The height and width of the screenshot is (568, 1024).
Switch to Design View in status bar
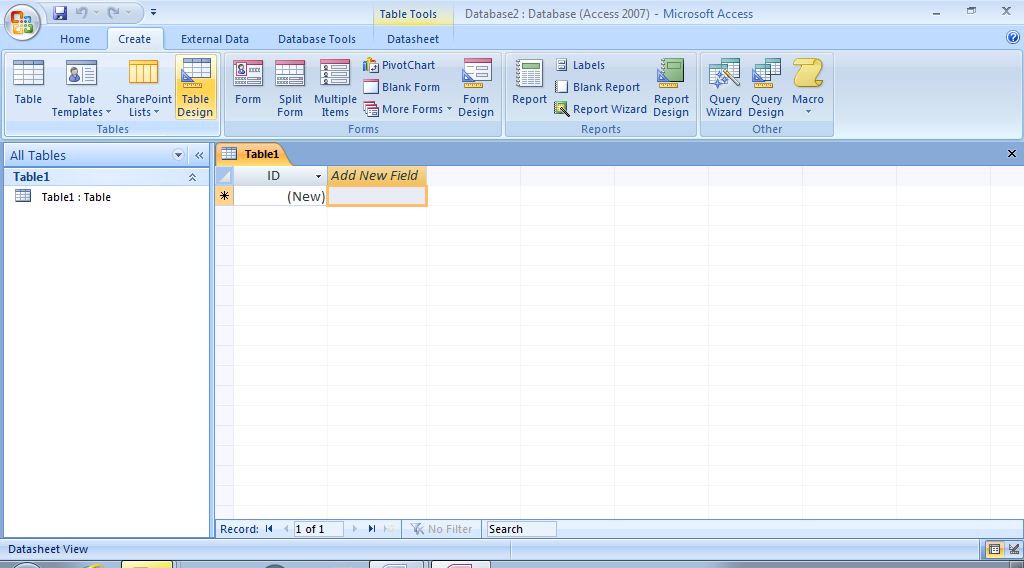tap(1014, 549)
